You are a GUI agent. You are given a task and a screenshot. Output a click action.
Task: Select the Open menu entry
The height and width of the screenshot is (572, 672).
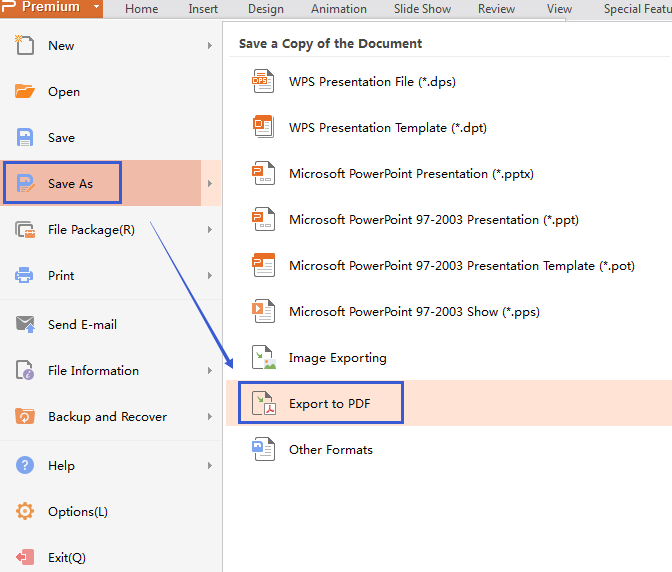point(111,92)
